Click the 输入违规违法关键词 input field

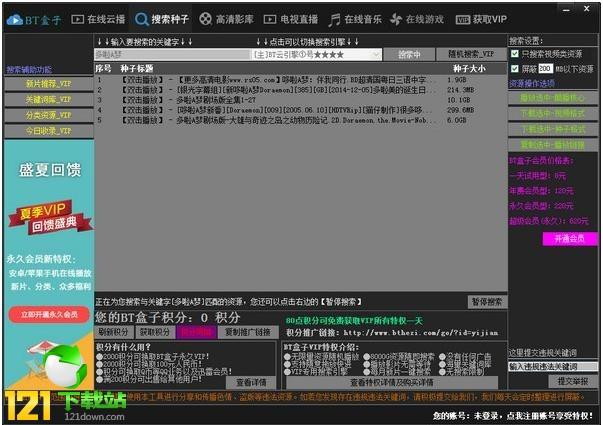(553, 367)
